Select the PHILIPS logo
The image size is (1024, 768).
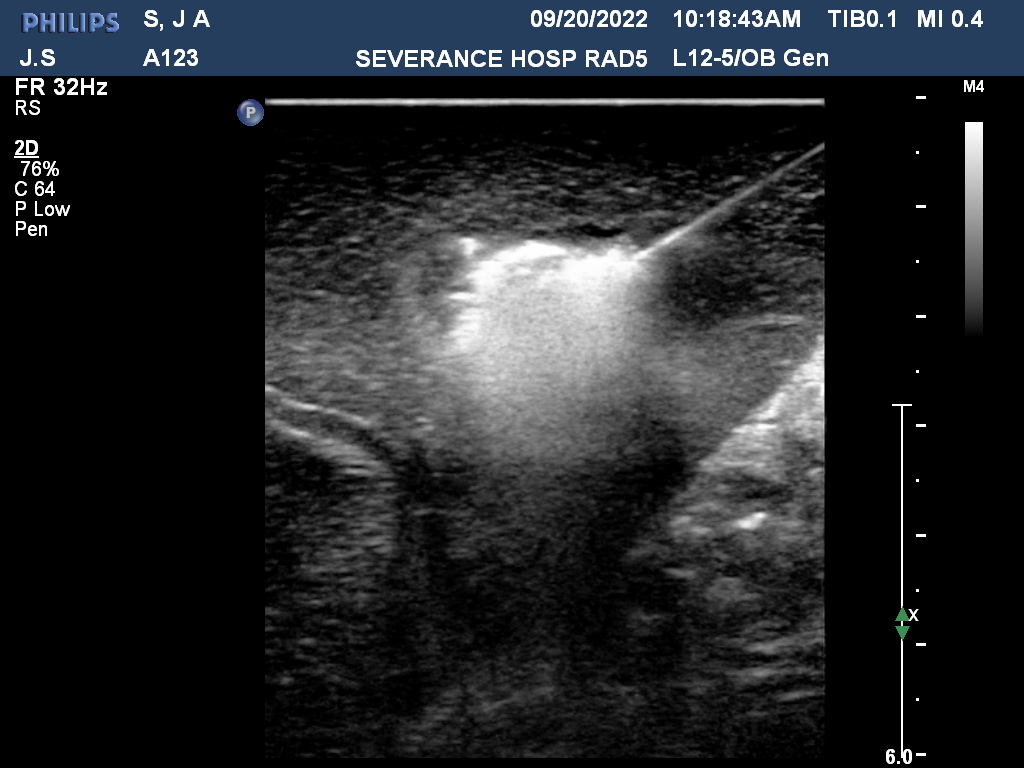pos(70,18)
